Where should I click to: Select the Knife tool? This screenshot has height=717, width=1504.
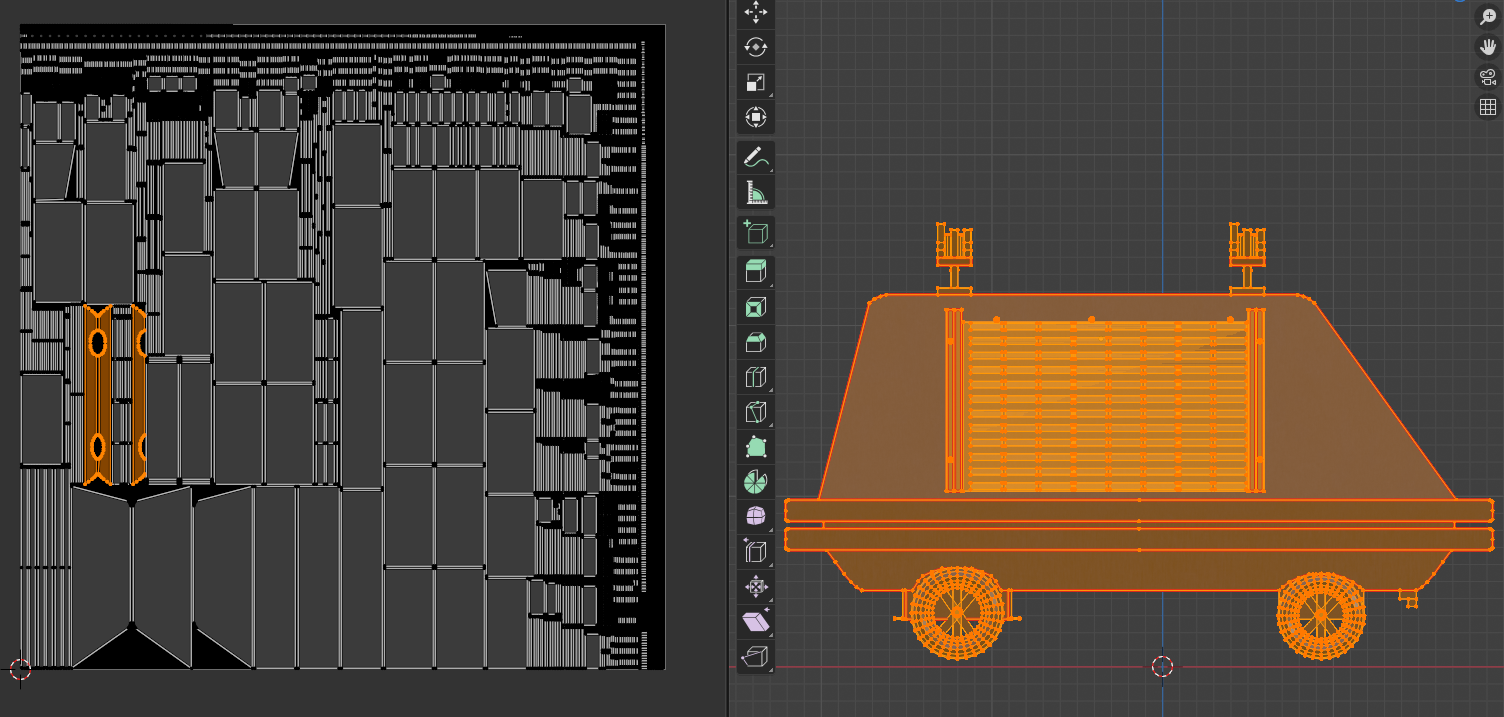[756, 412]
